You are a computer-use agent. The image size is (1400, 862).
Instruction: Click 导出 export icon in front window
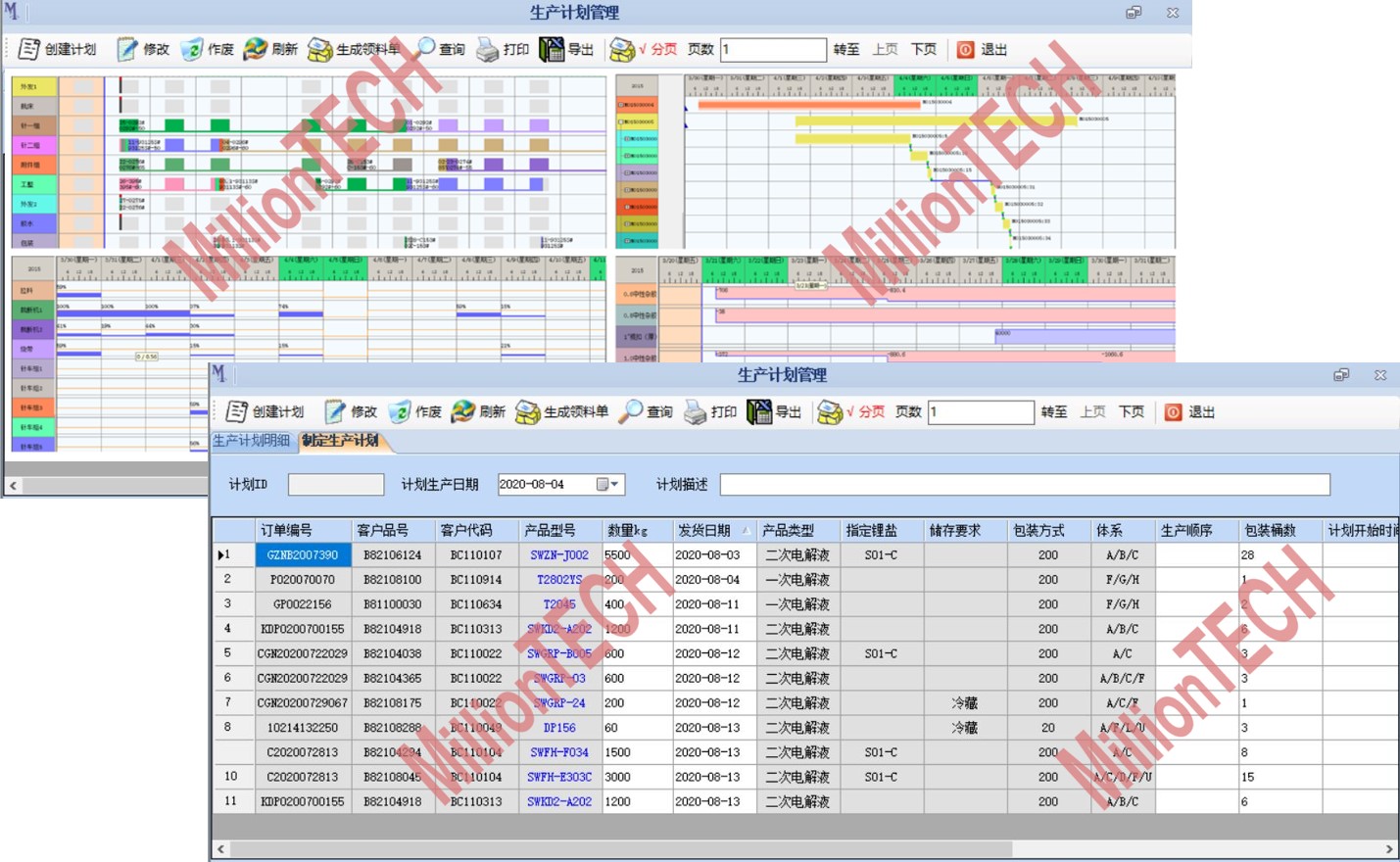click(x=758, y=411)
